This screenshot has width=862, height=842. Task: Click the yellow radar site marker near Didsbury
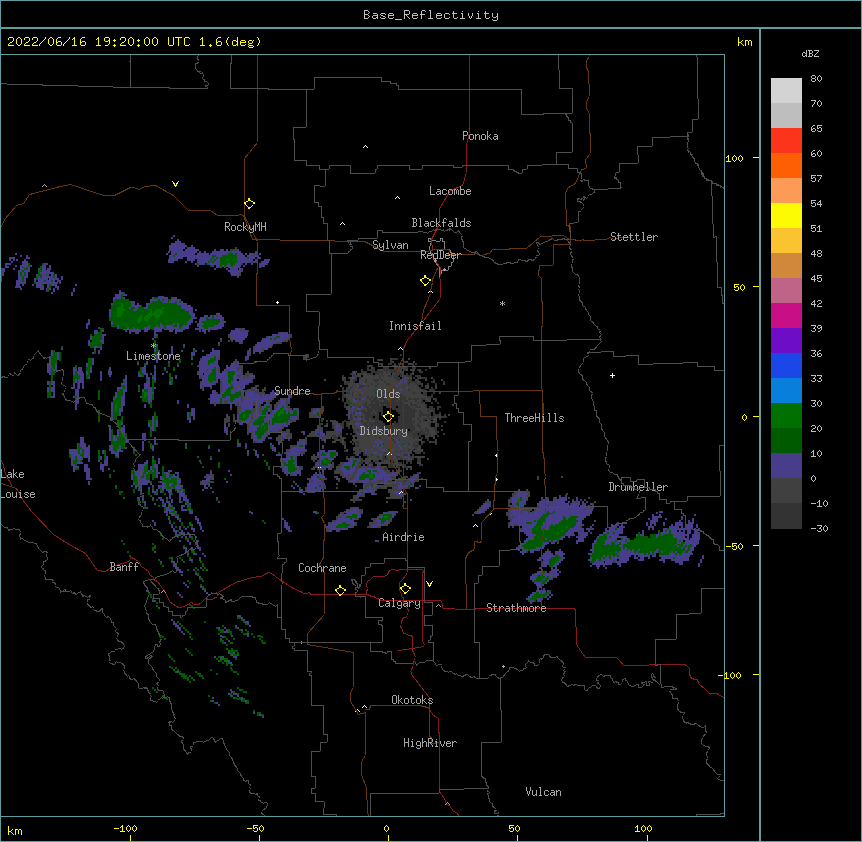pyautogui.click(x=388, y=417)
